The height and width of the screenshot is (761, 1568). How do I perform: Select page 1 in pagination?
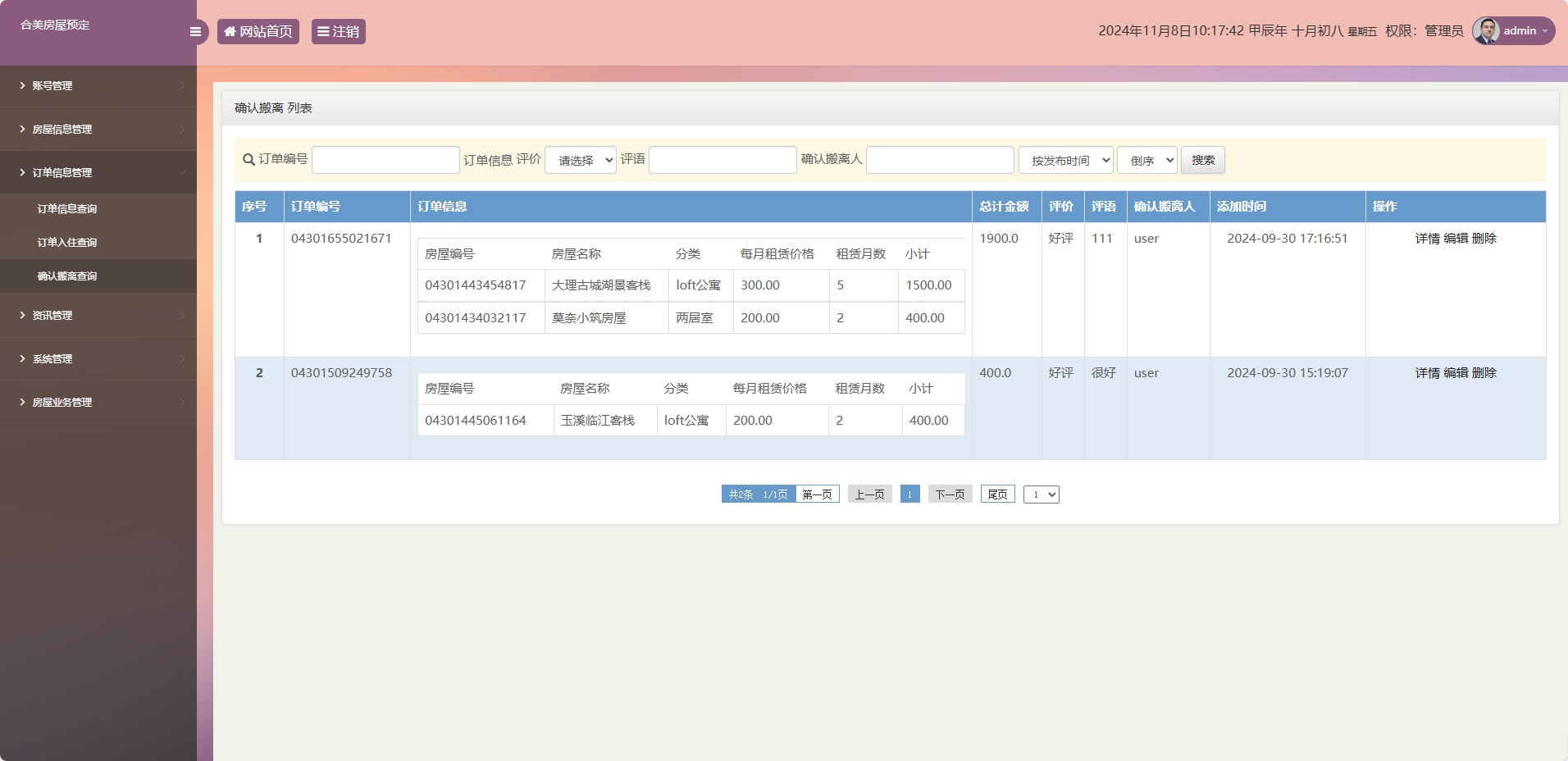click(x=909, y=494)
